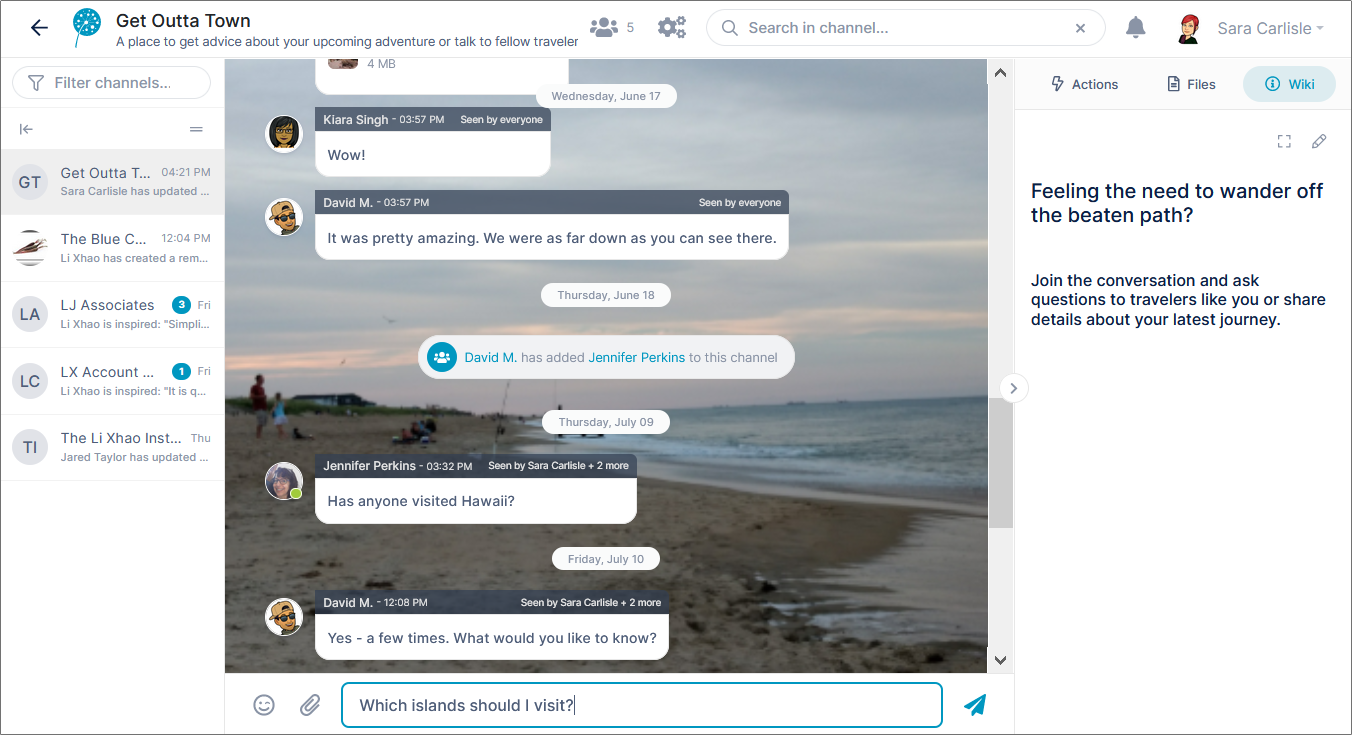
Task: Click the Thursday, July 09 date label
Action: pyautogui.click(x=606, y=422)
